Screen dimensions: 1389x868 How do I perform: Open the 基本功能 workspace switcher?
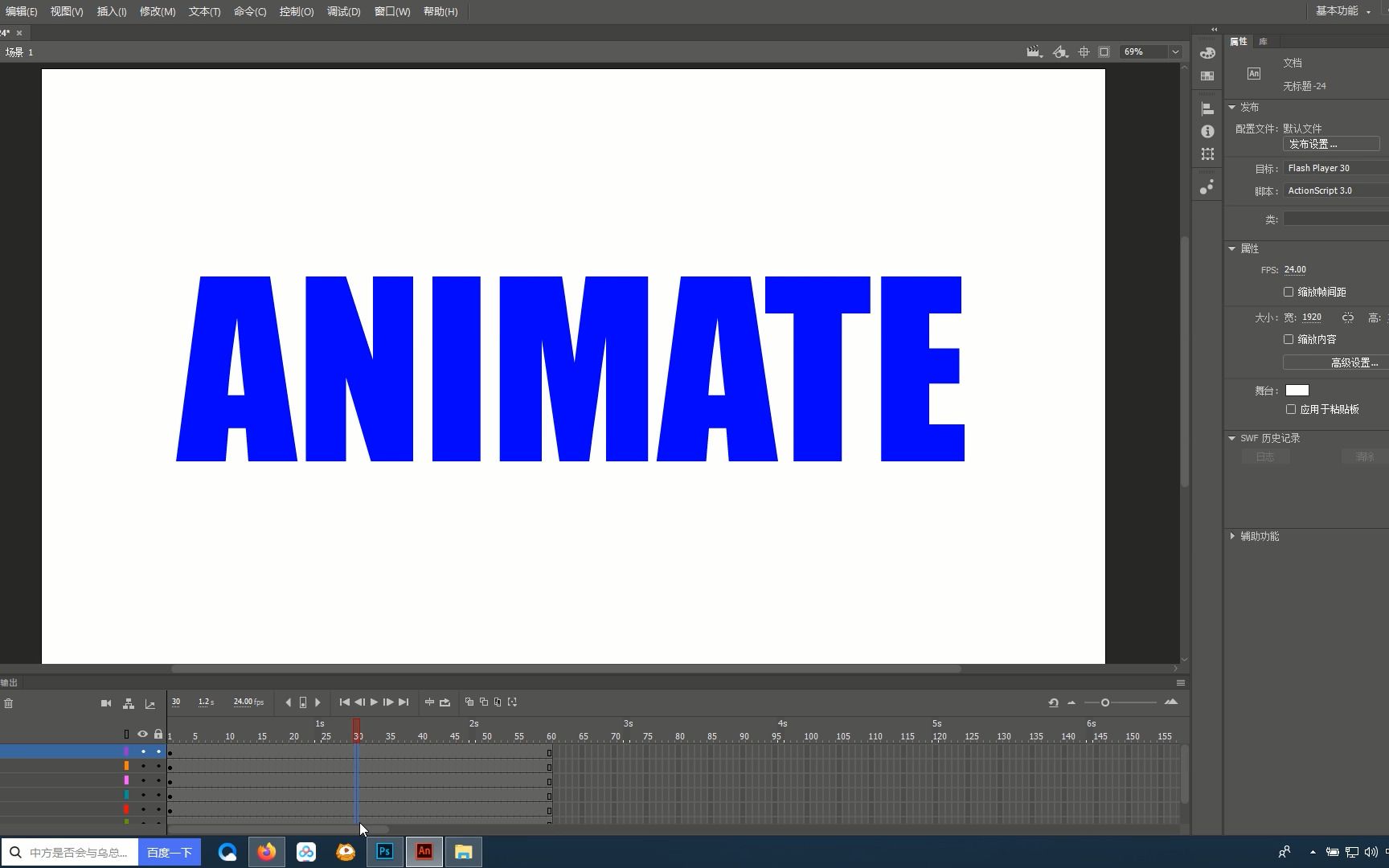1343,10
